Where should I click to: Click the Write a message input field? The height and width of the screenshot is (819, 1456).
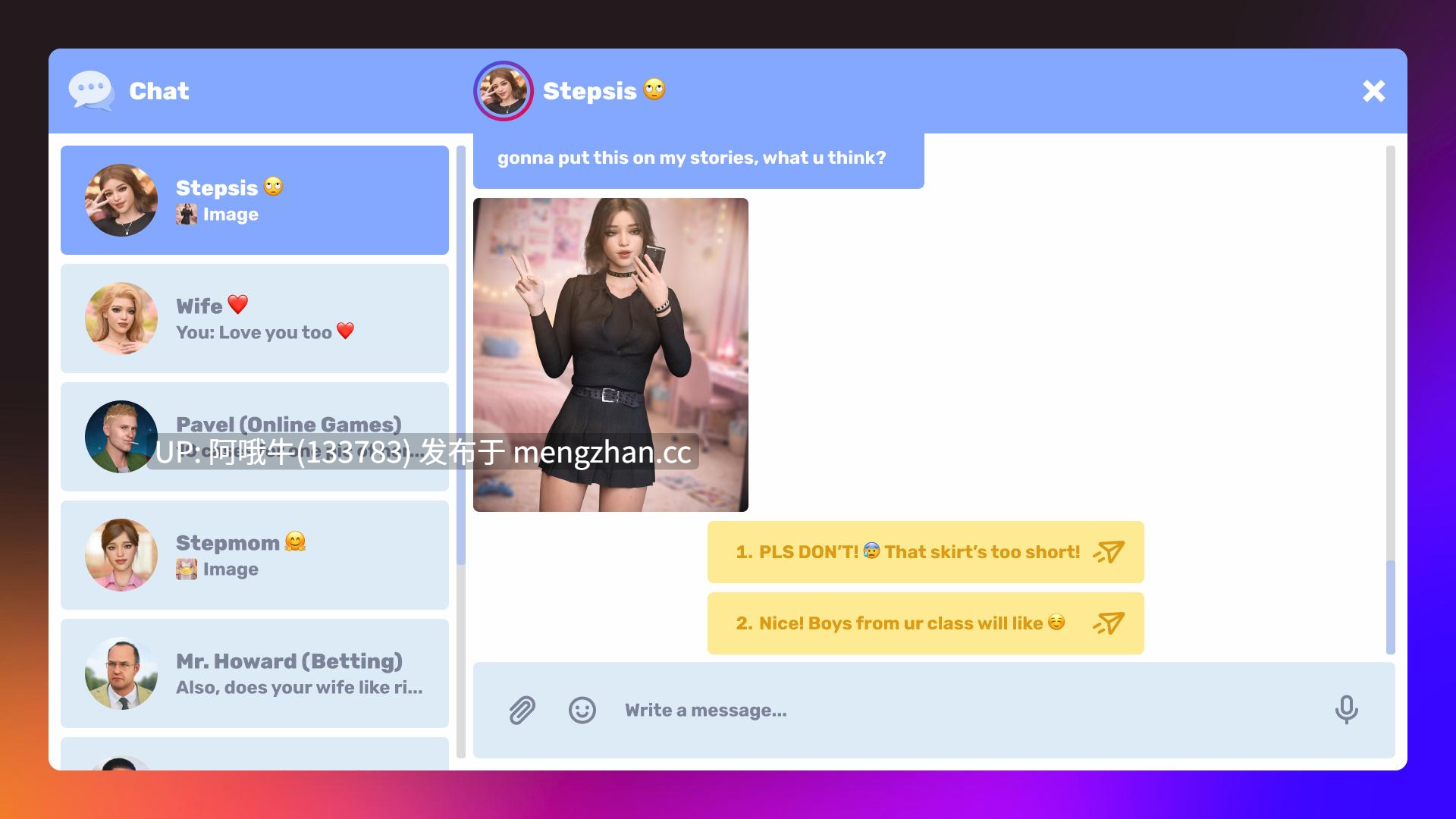(934, 711)
